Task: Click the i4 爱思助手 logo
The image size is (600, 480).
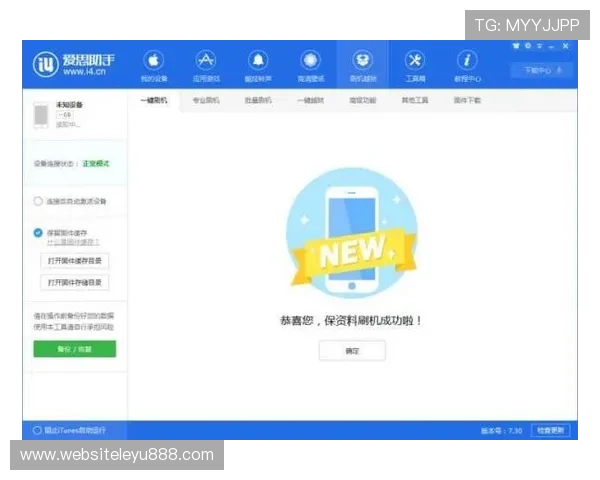Action: (74, 64)
